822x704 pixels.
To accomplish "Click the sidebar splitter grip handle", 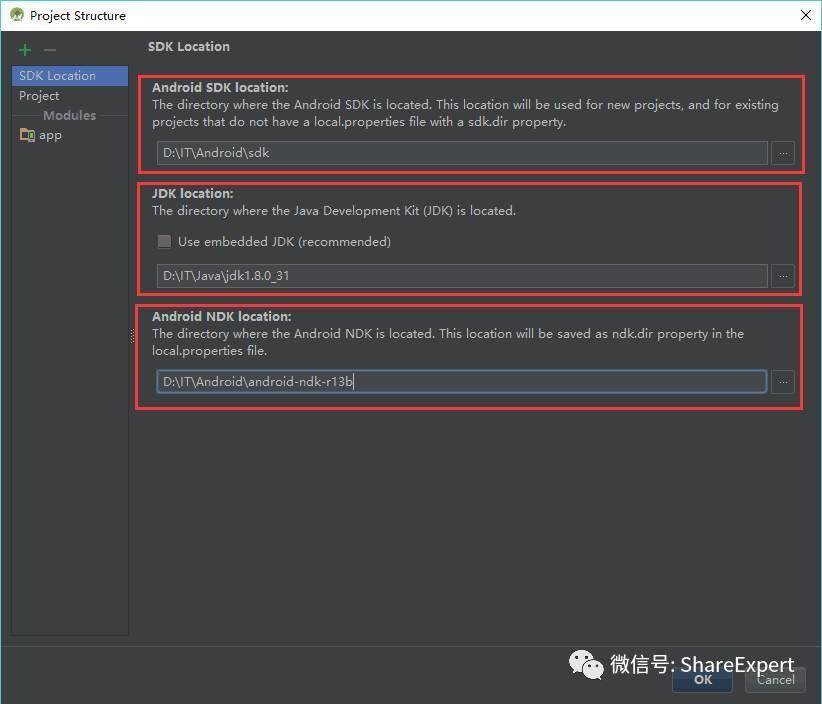I will tap(132, 335).
